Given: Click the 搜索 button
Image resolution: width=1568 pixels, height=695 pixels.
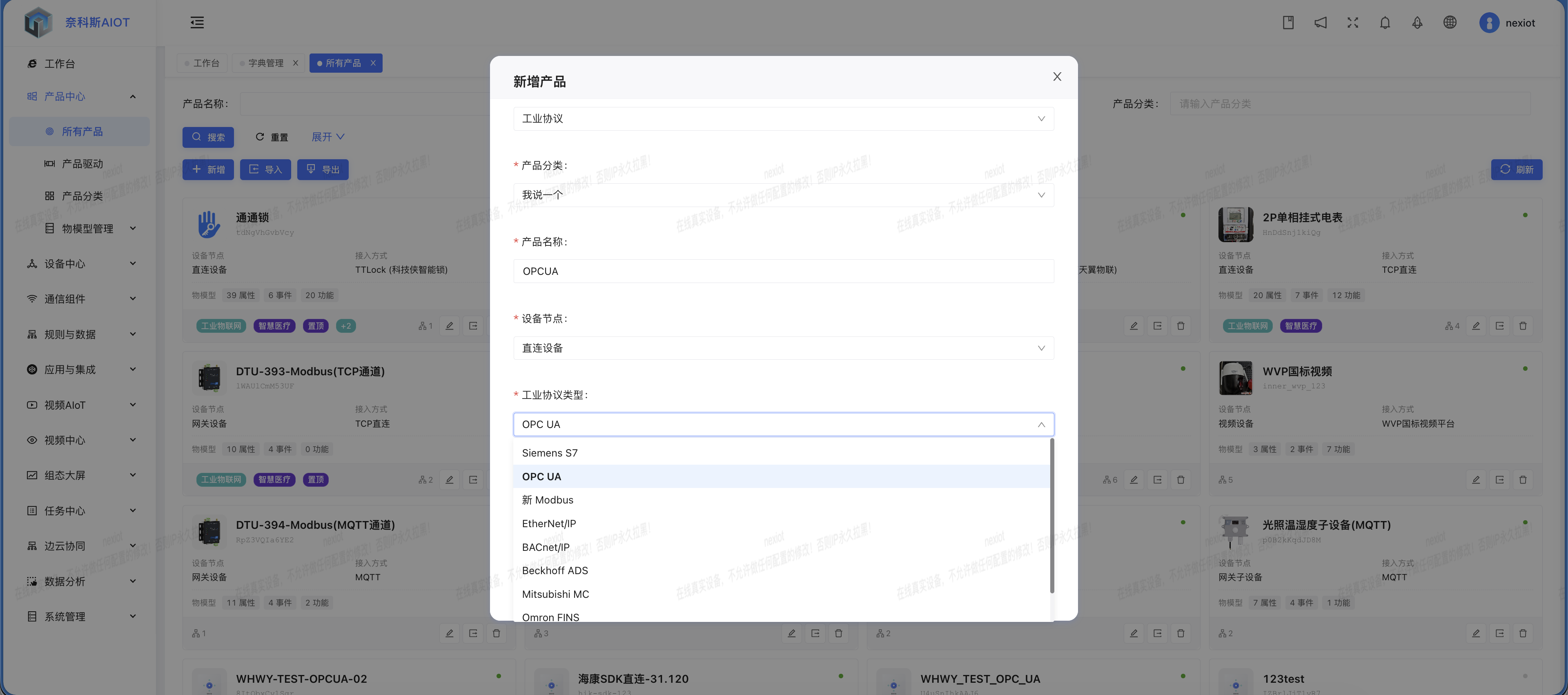Looking at the screenshot, I should (x=208, y=137).
